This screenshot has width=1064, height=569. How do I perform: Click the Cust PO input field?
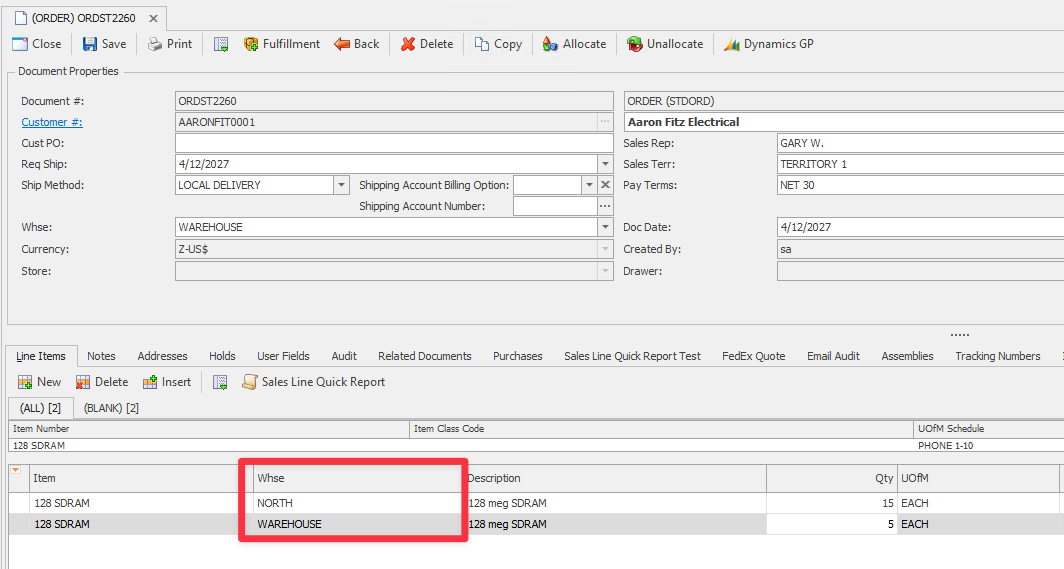393,143
